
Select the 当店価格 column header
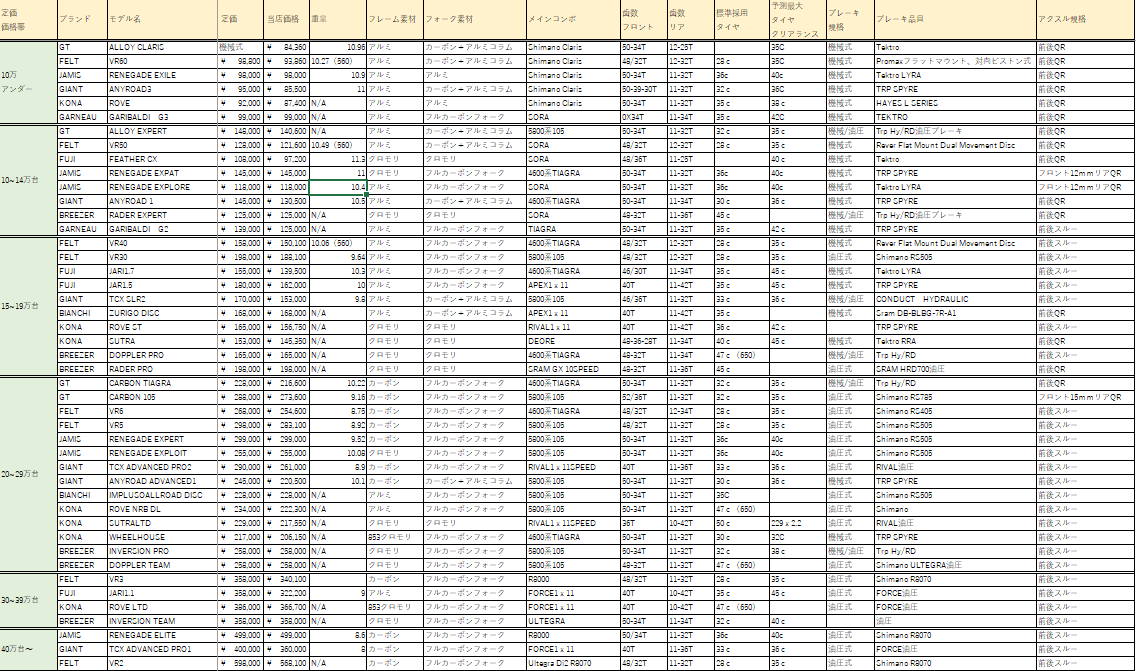point(287,19)
